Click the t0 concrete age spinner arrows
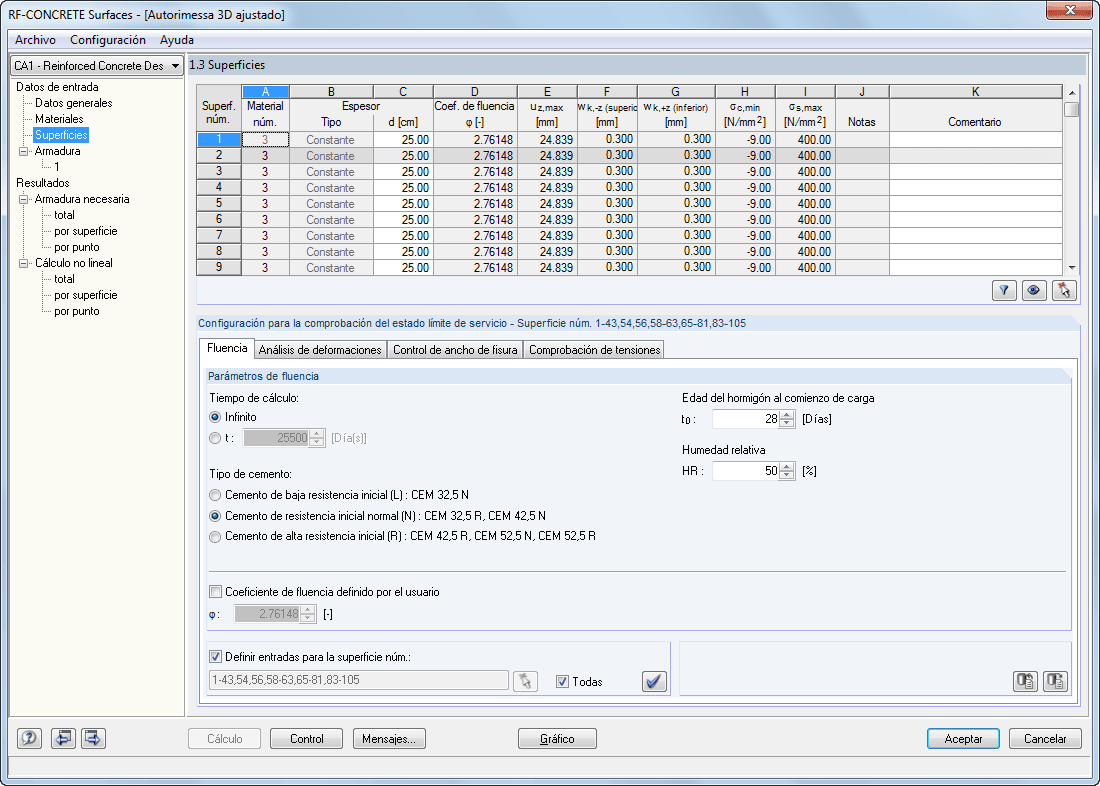This screenshot has height=786, width=1100. (x=787, y=419)
